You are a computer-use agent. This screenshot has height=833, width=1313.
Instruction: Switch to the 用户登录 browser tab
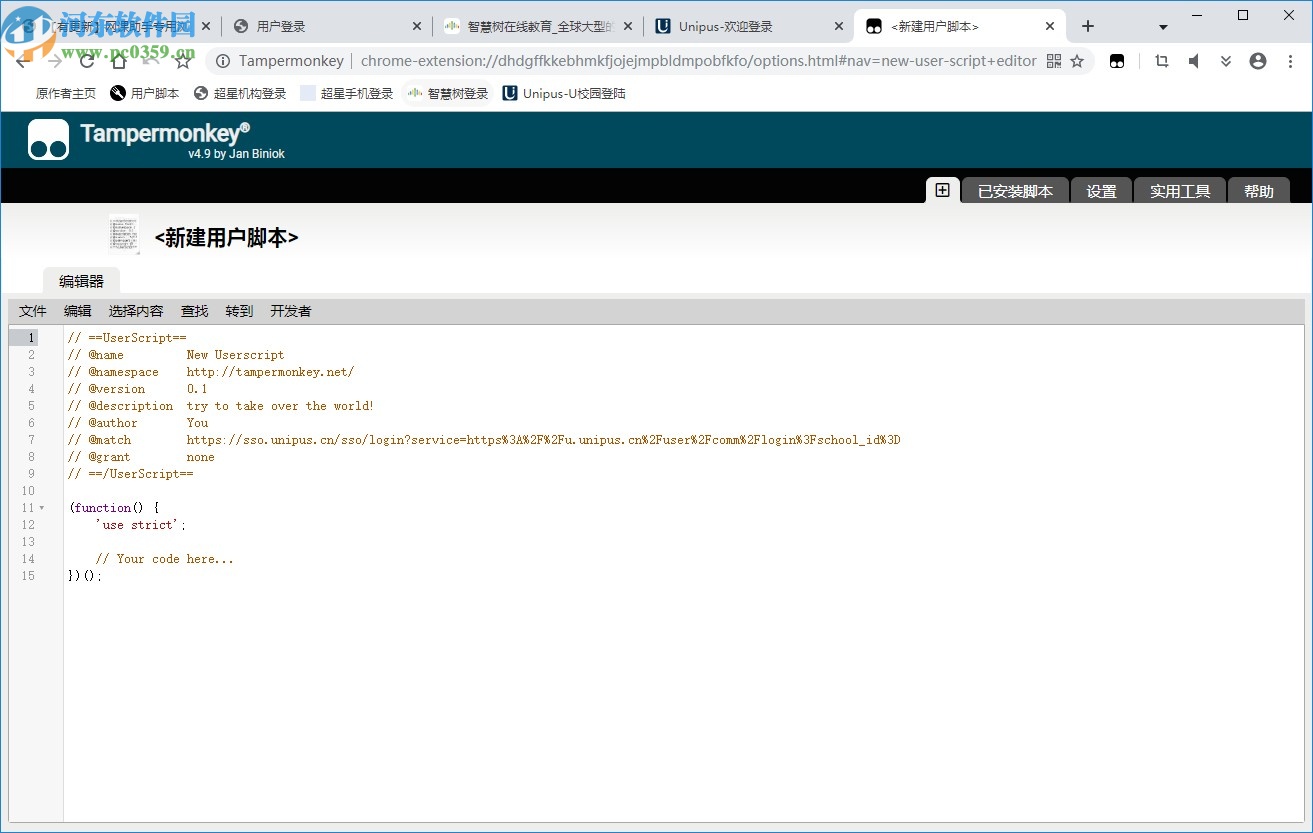(x=327, y=26)
